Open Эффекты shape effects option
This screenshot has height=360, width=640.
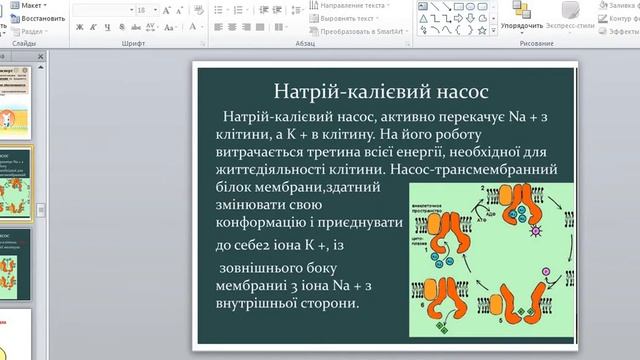pos(618,31)
